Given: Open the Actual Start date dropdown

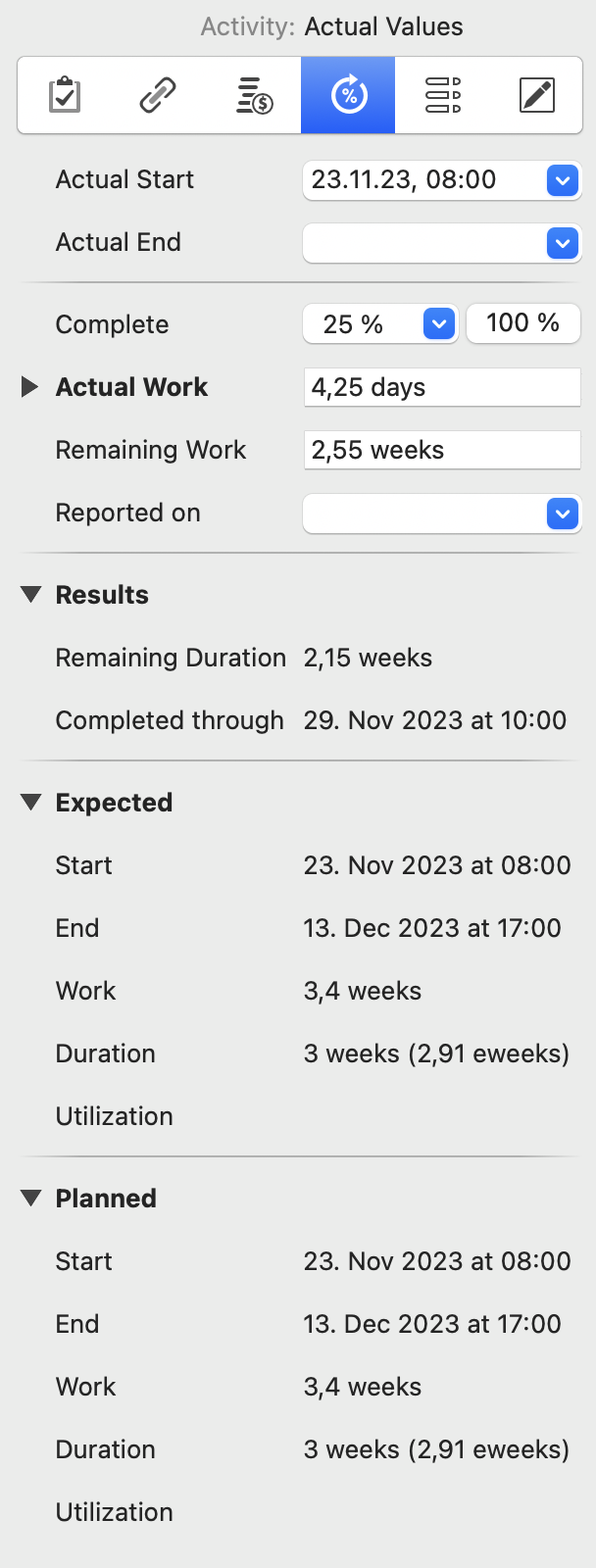Looking at the screenshot, I should [x=563, y=180].
